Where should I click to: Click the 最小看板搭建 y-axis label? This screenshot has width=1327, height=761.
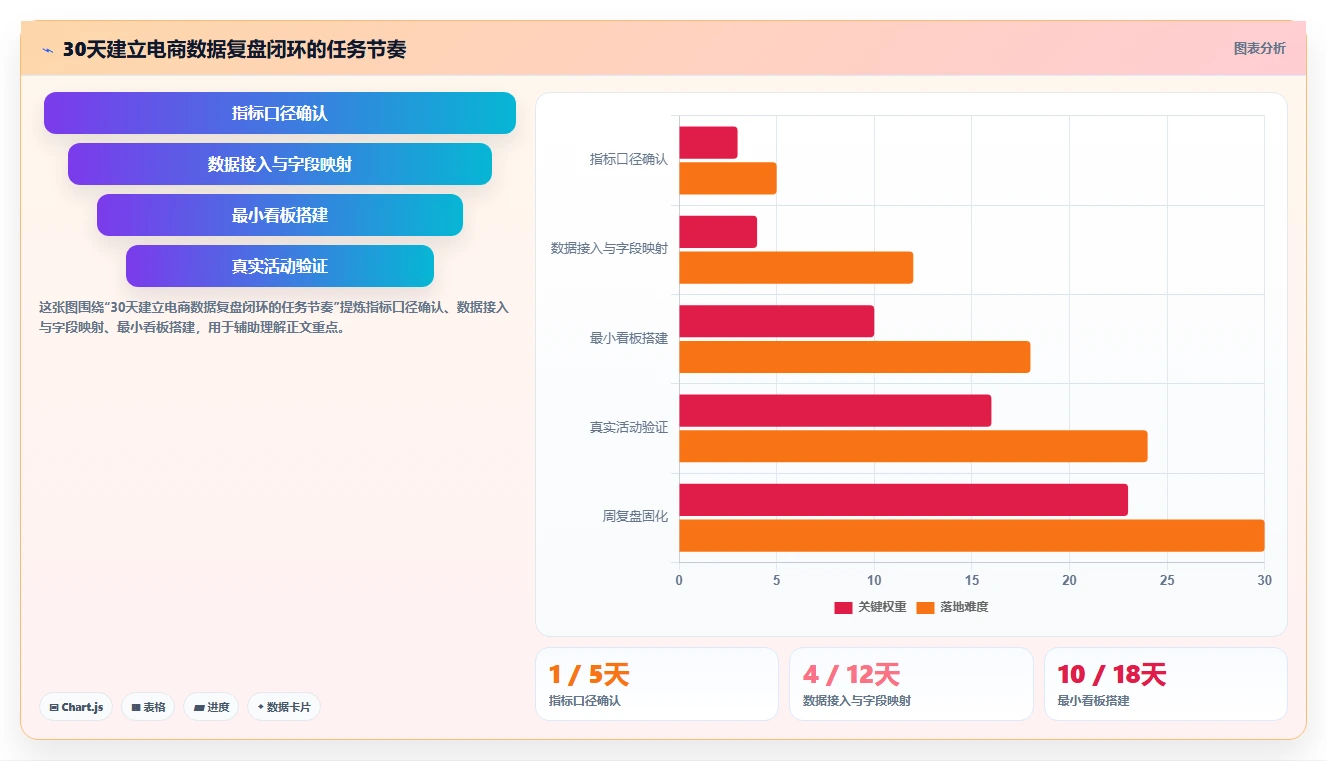(x=628, y=338)
